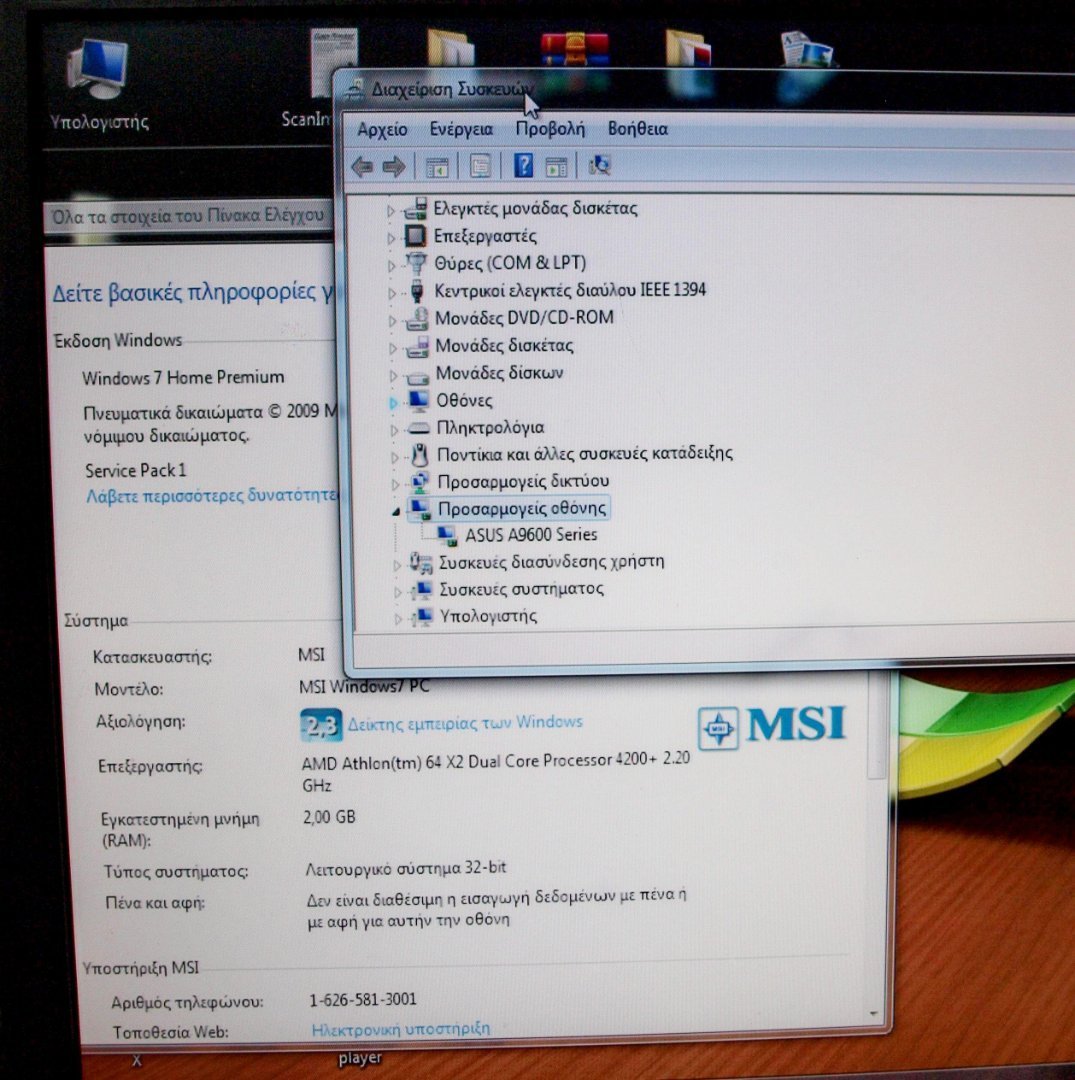The width and height of the screenshot is (1075, 1080).
Task: Click the Λειτουργικό σύστημα 32-bit value
Action: pyautogui.click(x=406, y=869)
